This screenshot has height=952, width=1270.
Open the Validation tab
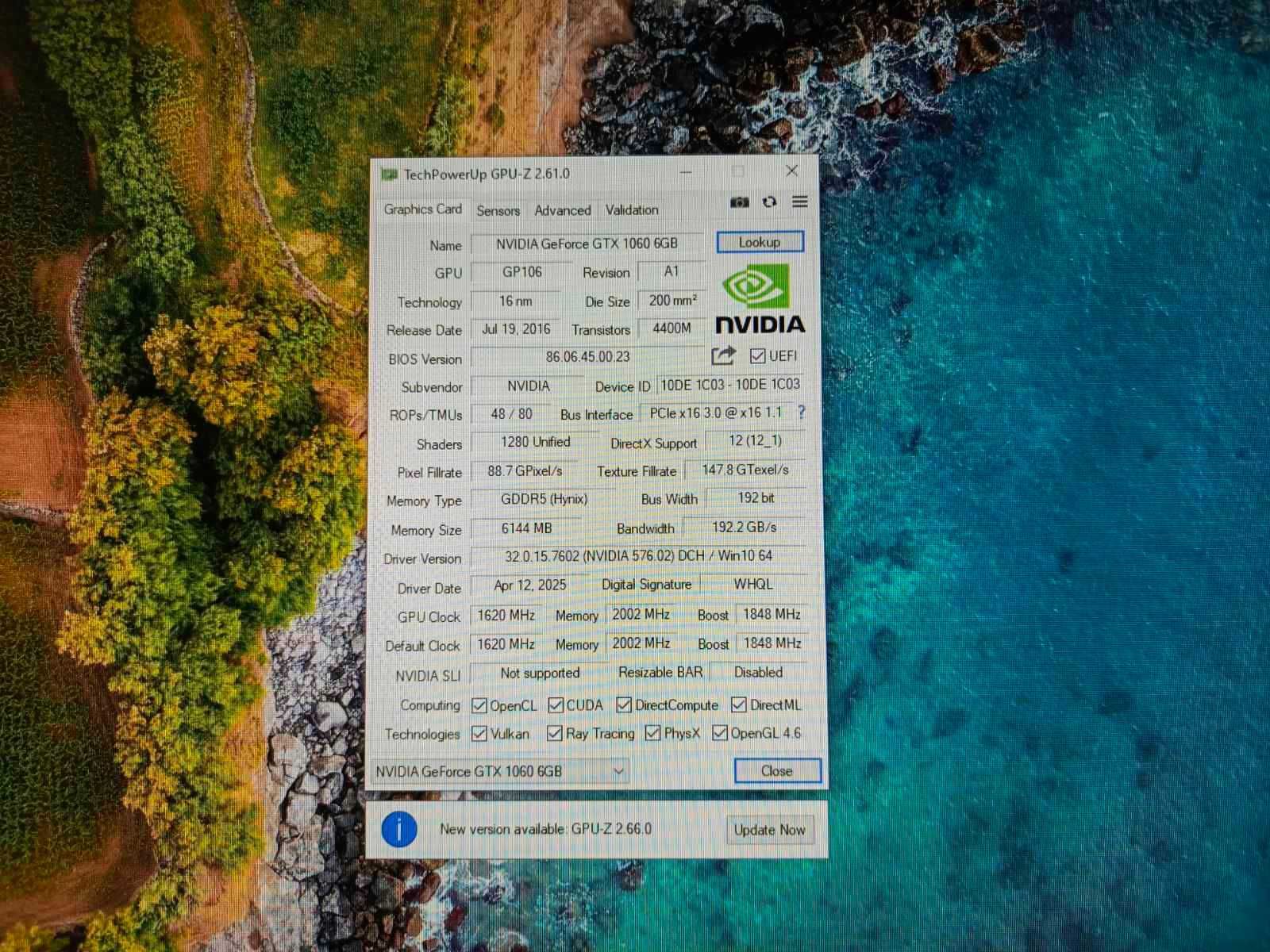click(632, 210)
